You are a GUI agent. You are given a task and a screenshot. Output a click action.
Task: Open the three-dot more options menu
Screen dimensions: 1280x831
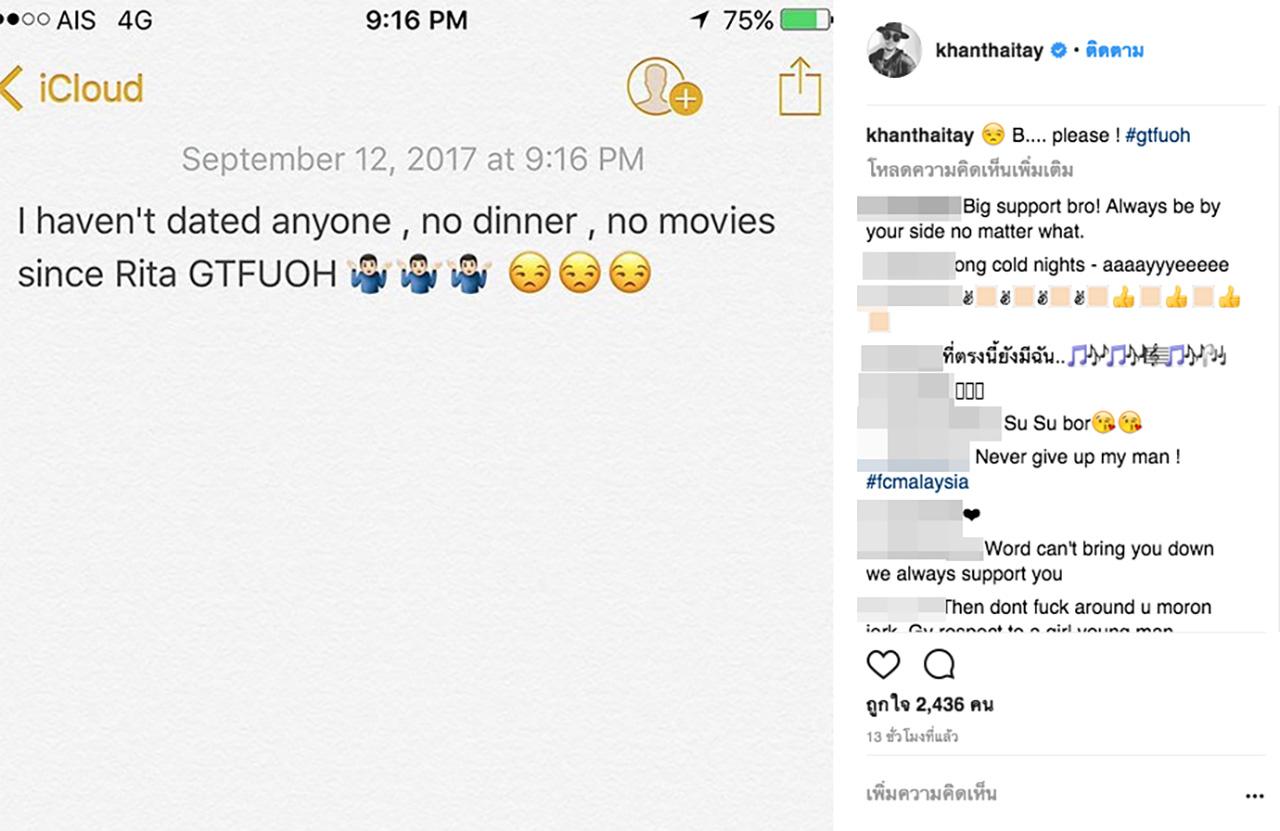pos(1254,796)
